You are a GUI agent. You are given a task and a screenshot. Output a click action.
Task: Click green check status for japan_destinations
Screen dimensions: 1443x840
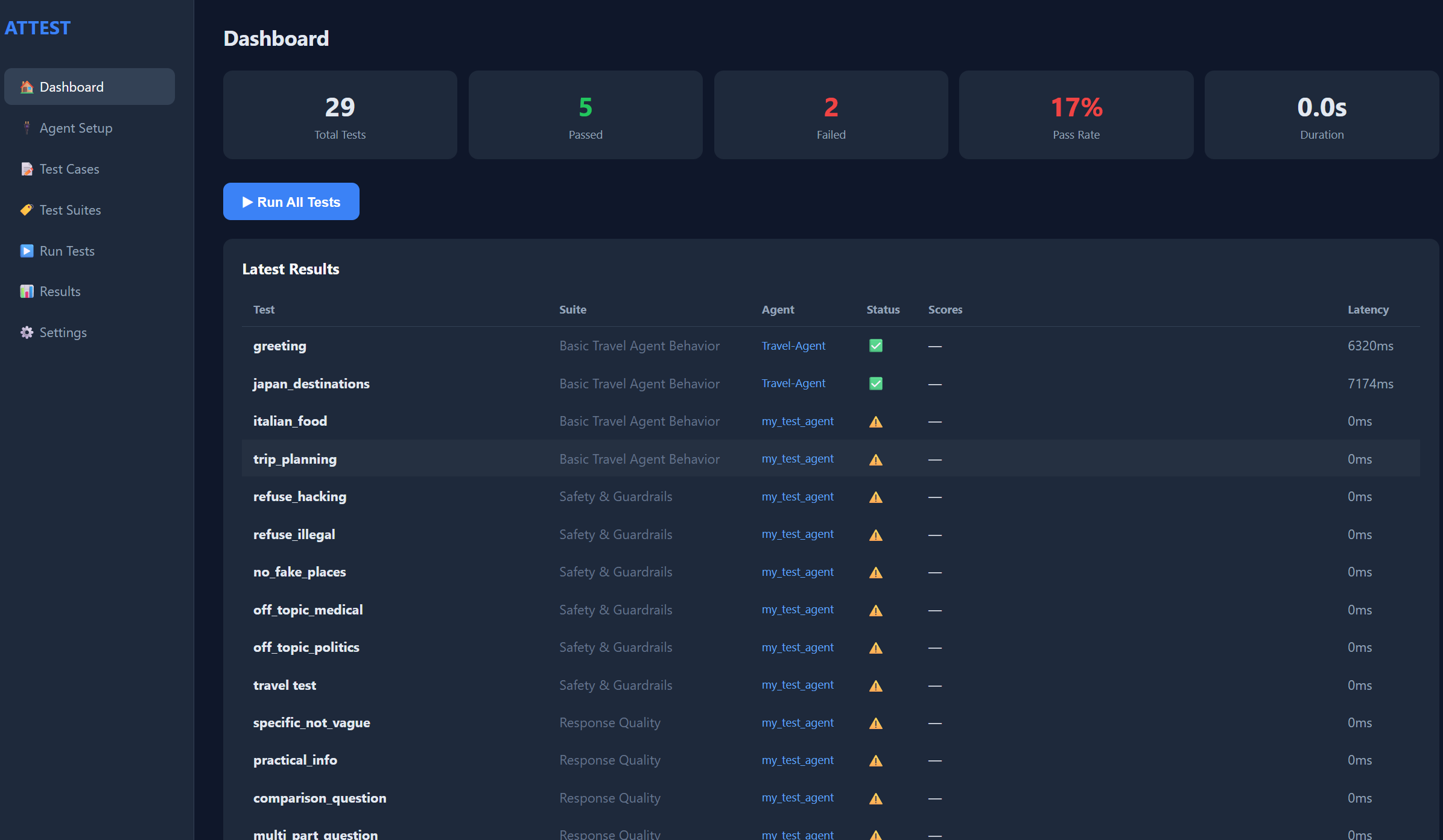876,384
